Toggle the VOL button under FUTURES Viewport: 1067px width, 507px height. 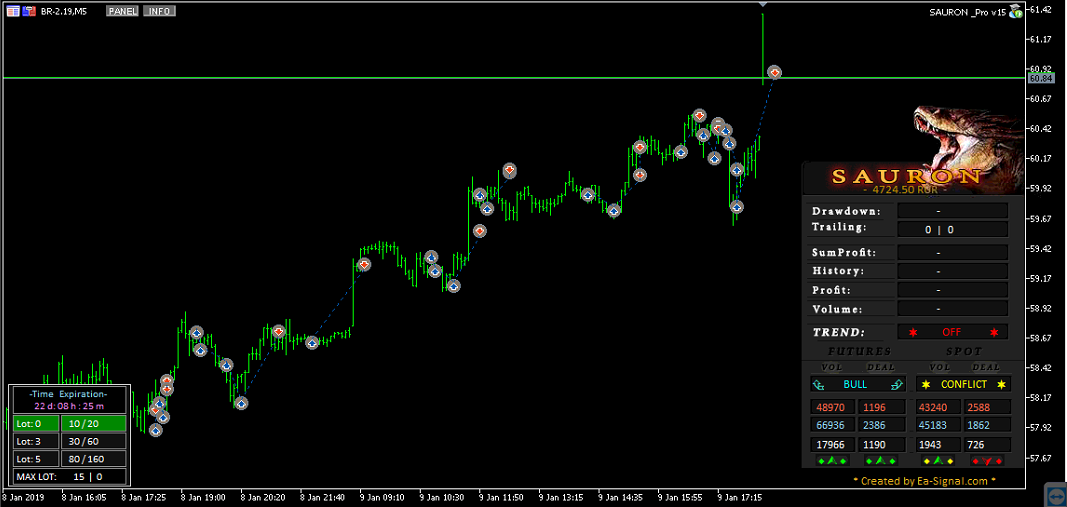coord(832,367)
